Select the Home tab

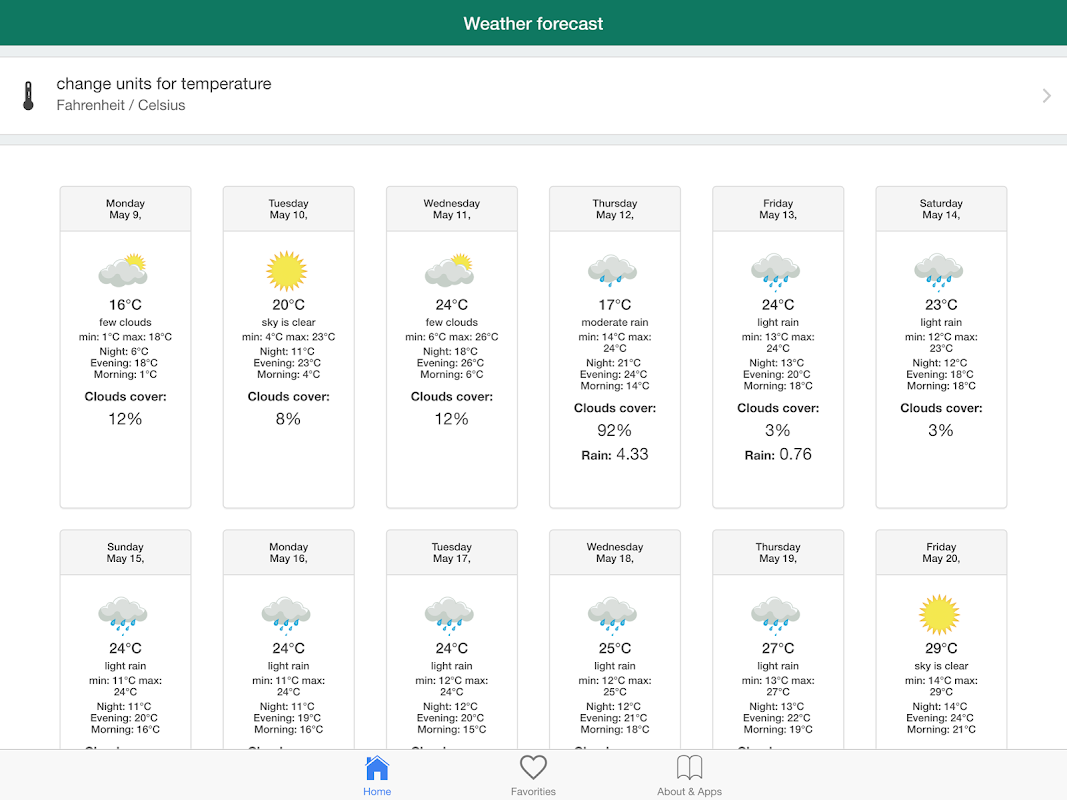pyautogui.click(x=377, y=776)
